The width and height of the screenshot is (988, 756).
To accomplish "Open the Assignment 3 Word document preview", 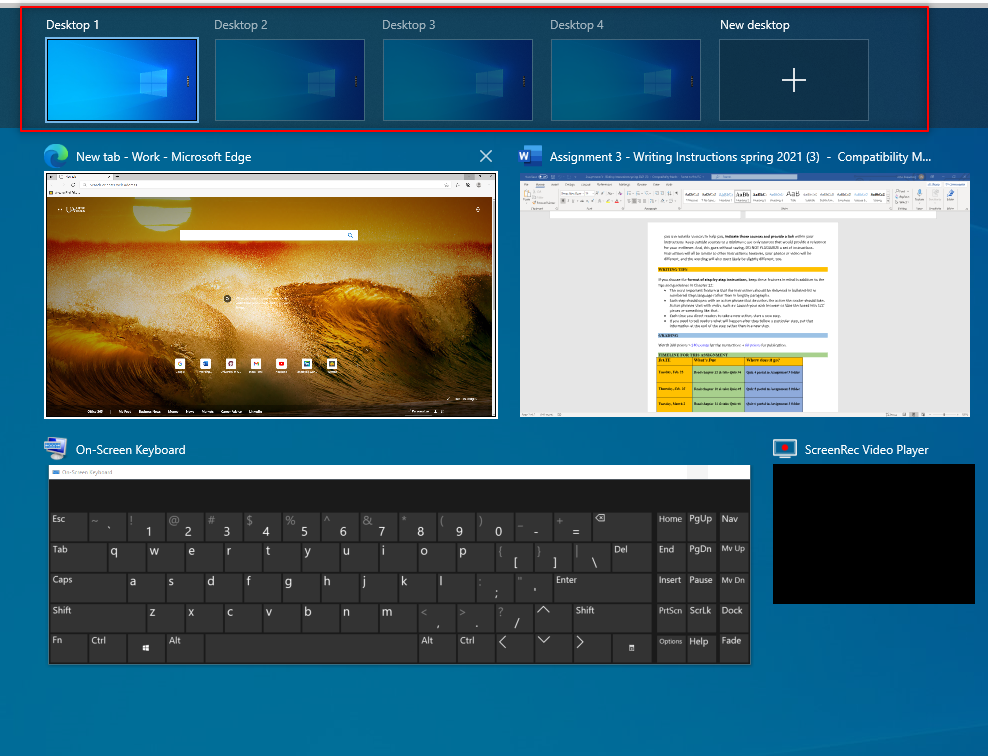I will 745,295.
